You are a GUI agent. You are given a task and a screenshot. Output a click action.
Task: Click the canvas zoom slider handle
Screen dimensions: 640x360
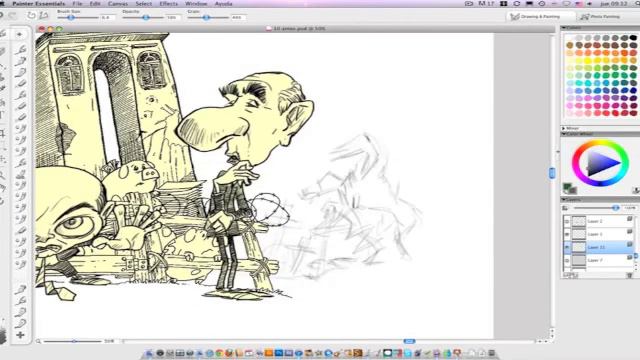coord(74,341)
